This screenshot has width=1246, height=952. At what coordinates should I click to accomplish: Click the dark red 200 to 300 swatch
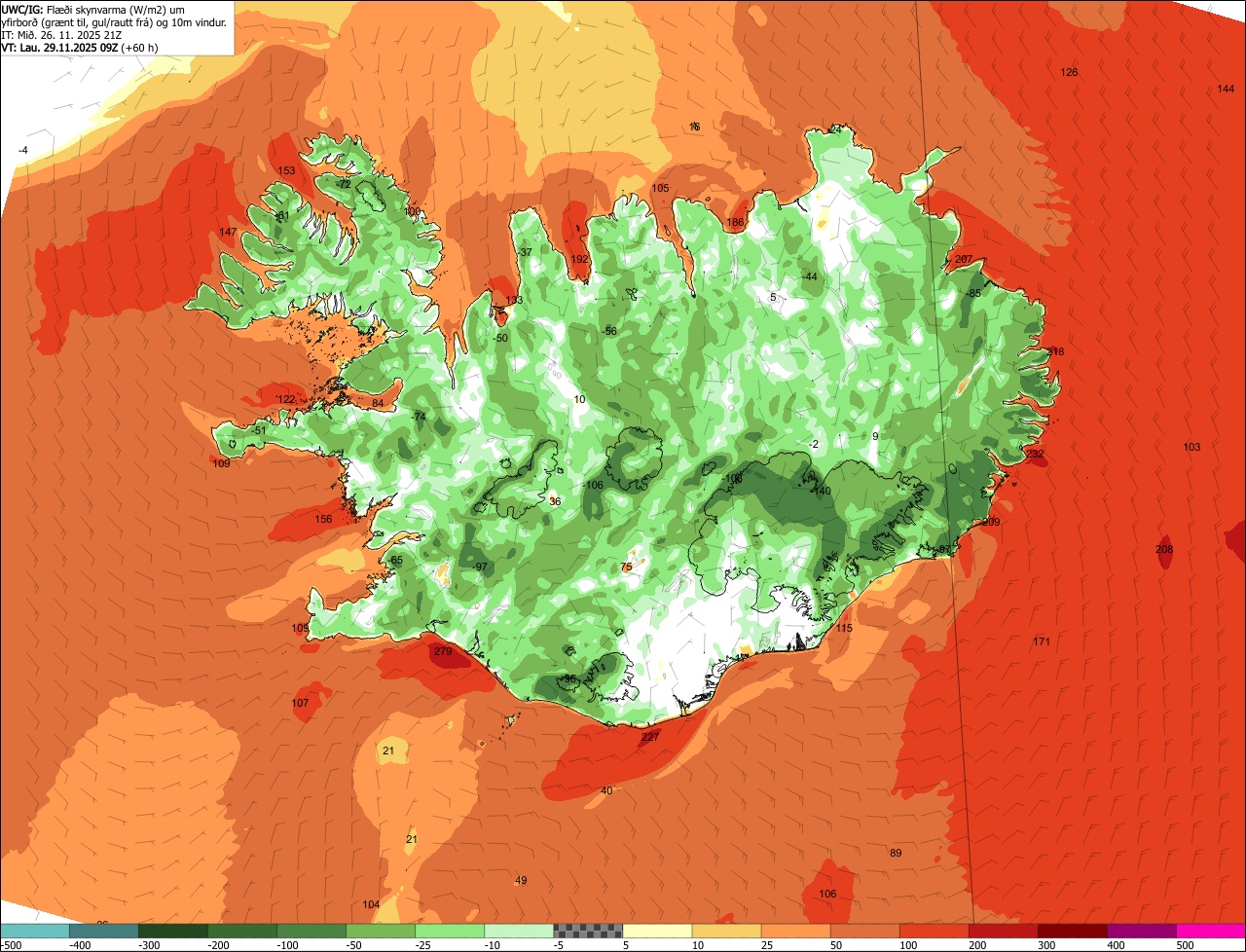(1003, 931)
